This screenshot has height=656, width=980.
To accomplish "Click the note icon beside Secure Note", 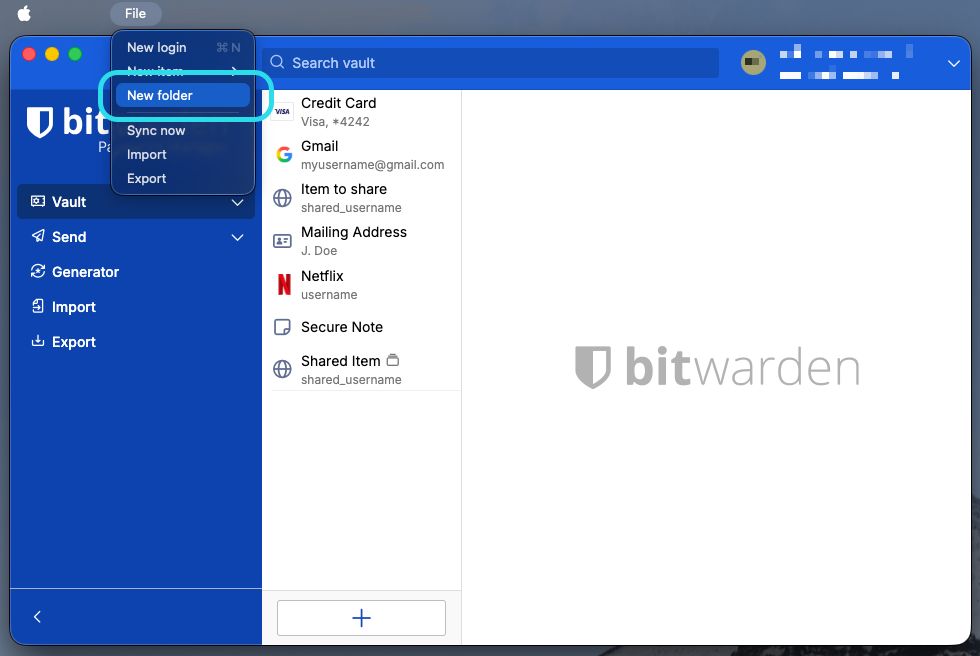I will (281, 327).
